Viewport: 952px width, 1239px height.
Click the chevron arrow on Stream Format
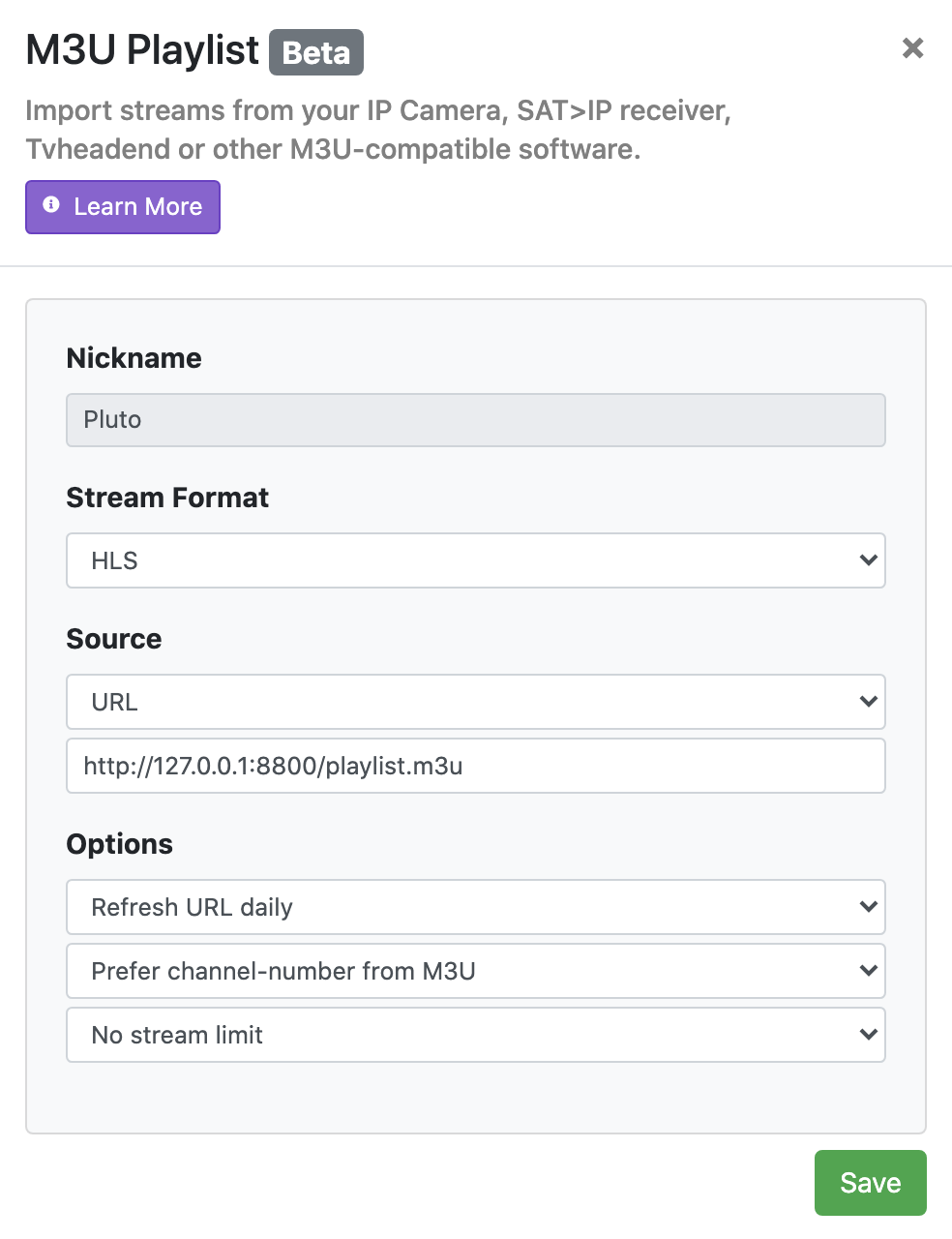(x=868, y=560)
